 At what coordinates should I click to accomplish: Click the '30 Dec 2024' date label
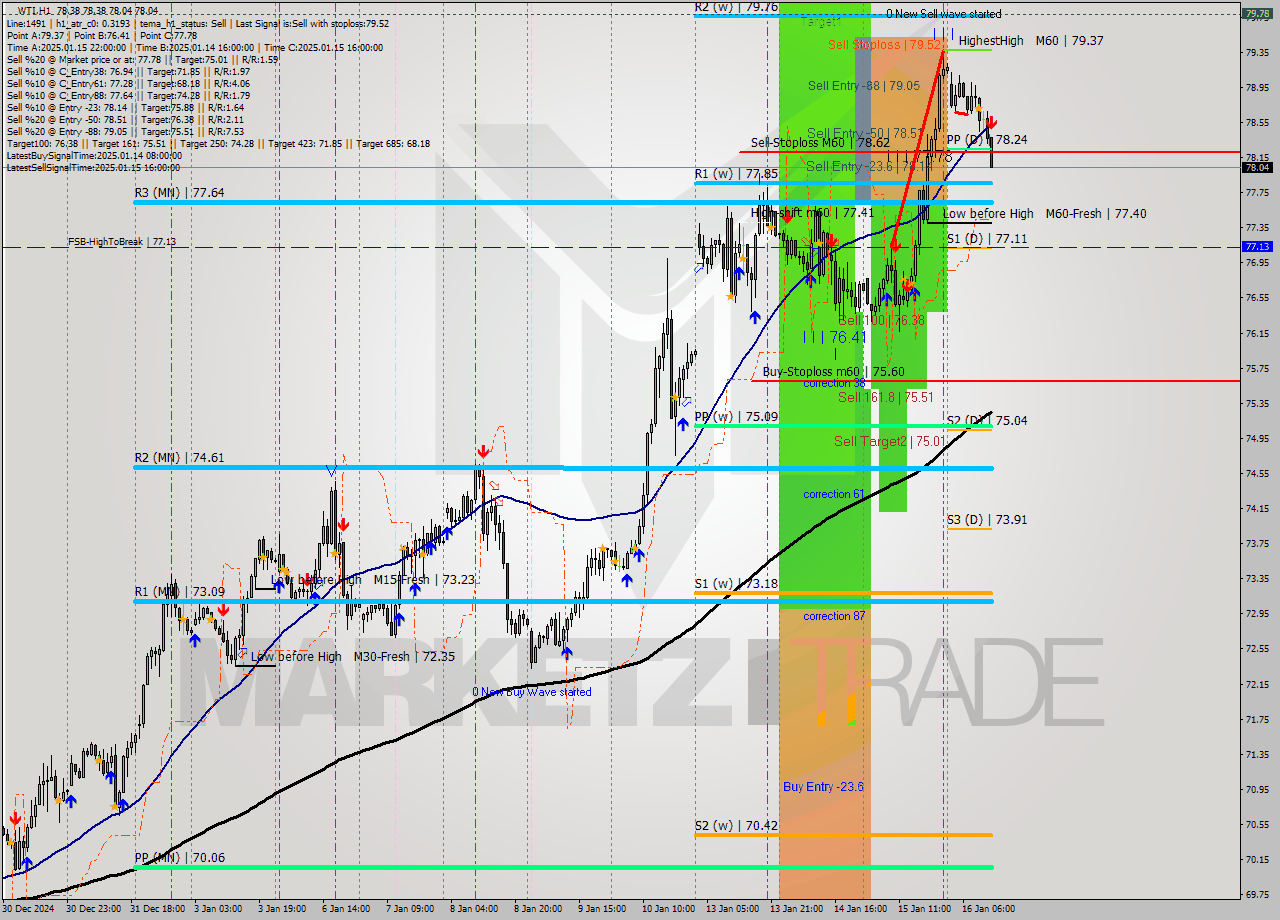pos(30,909)
